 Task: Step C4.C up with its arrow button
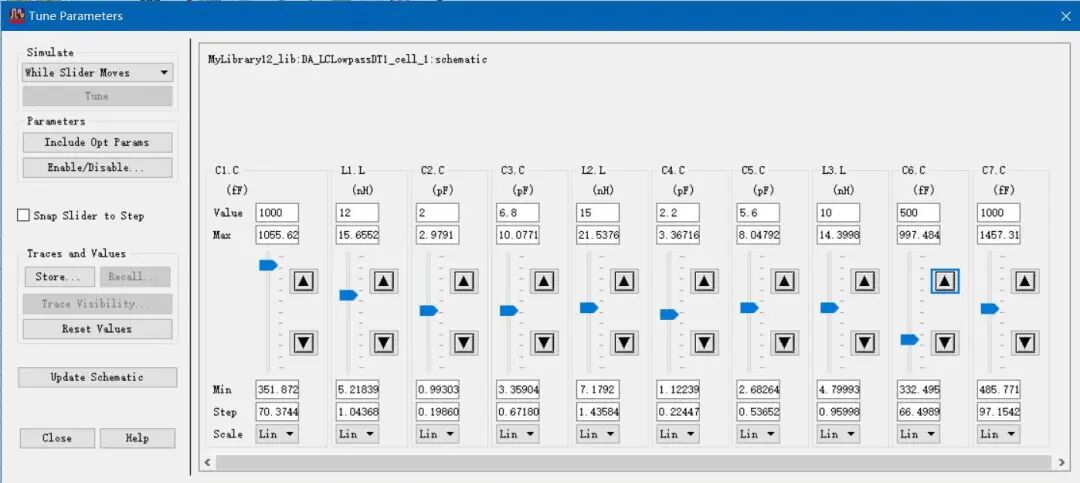[704, 281]
